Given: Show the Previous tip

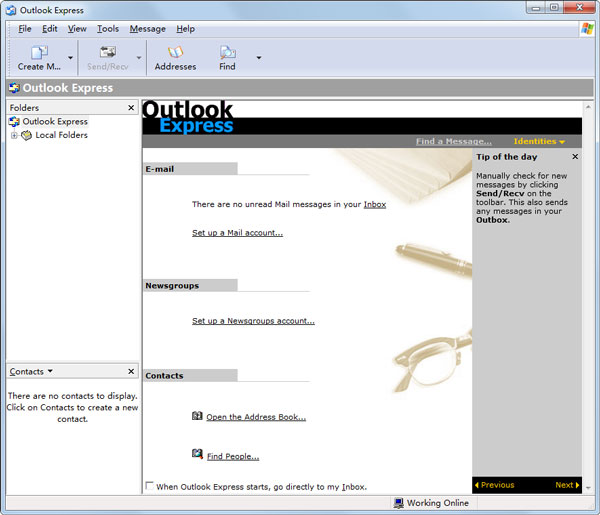Looking at the screenshot, I should click(494, 485).
